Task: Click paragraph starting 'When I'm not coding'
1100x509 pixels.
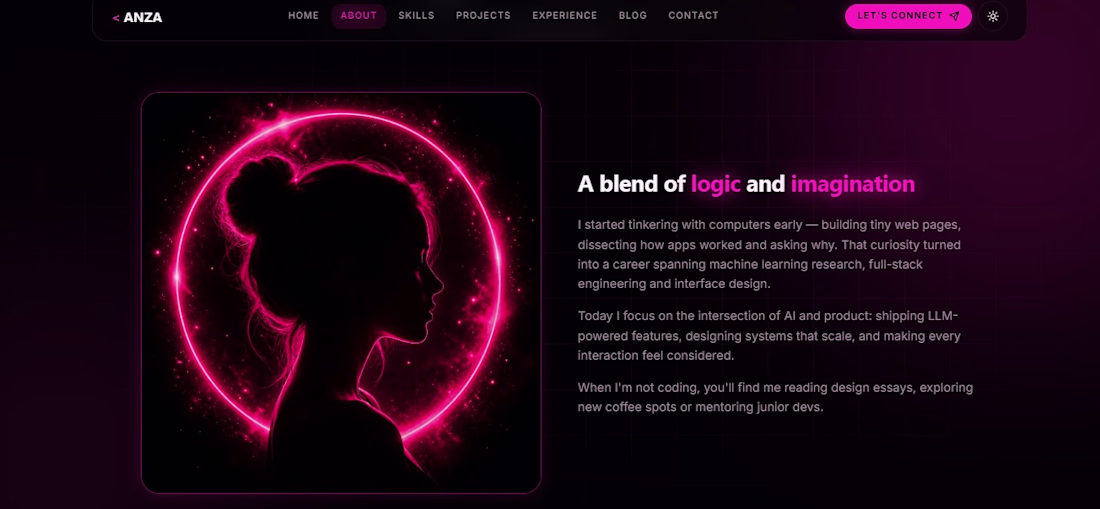Action: [775, 397]
